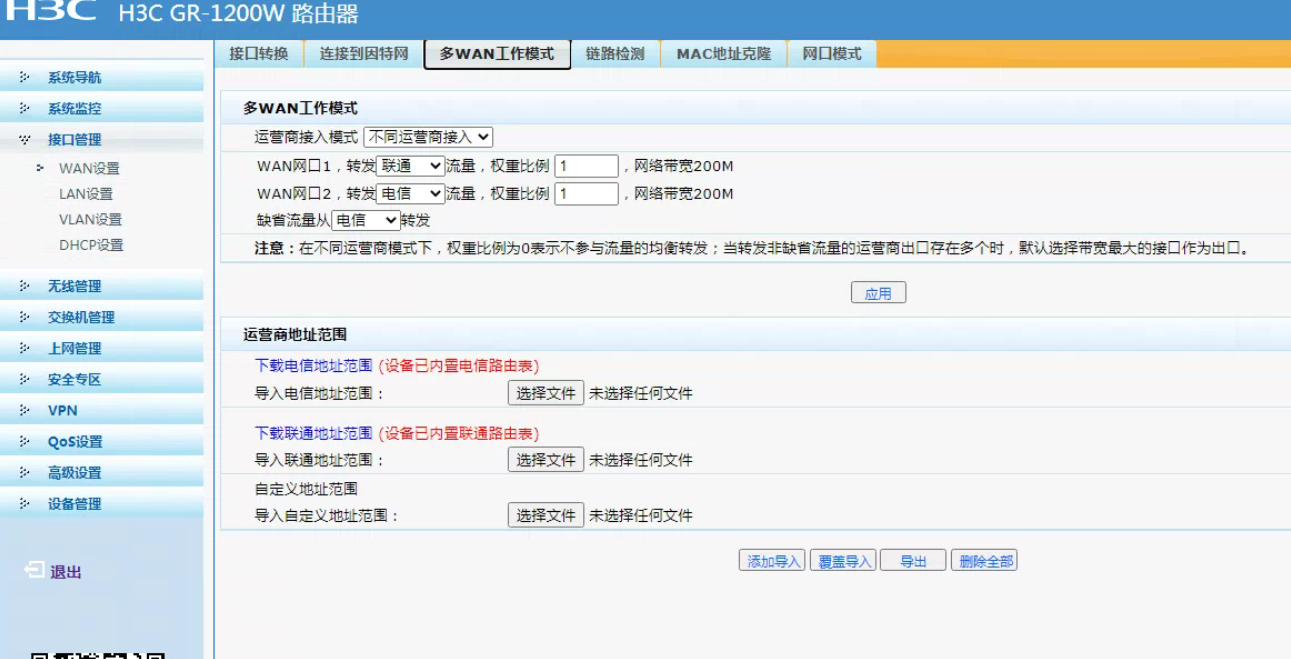Click arrow icon beside 无线管理
The width and height of the screenshot is (1291, 659).
coord(24,286)
